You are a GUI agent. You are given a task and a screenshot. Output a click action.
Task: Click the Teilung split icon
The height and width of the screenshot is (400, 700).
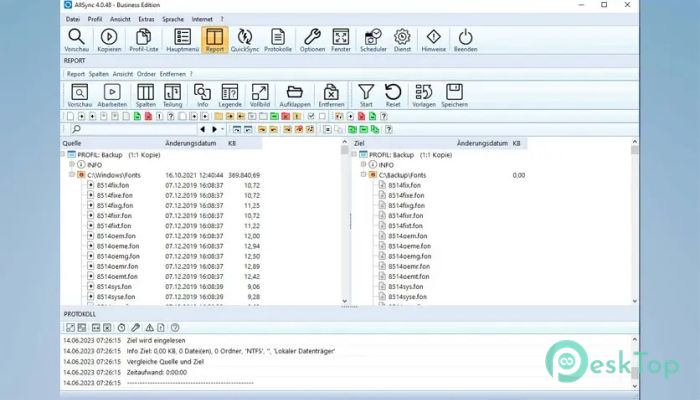point(172,92)
